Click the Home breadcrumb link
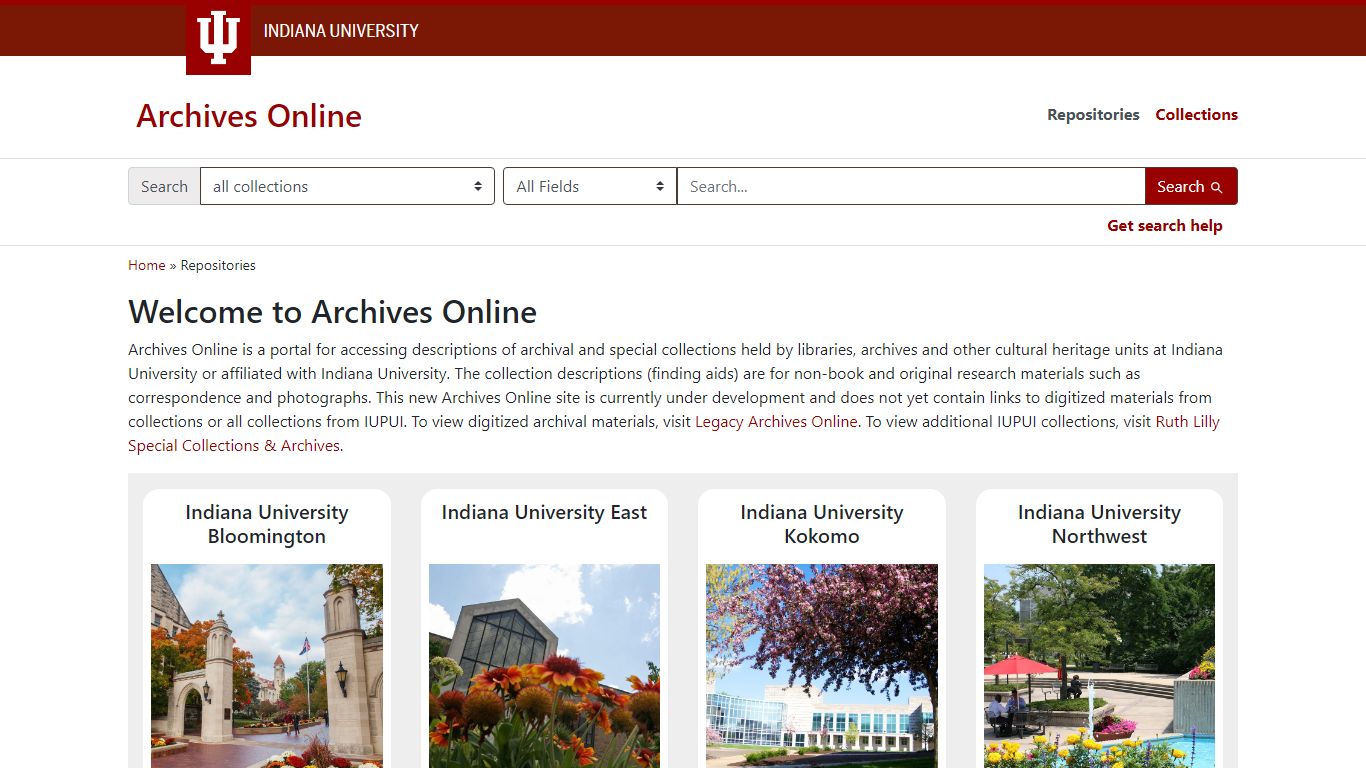 (x=146, y=265)
